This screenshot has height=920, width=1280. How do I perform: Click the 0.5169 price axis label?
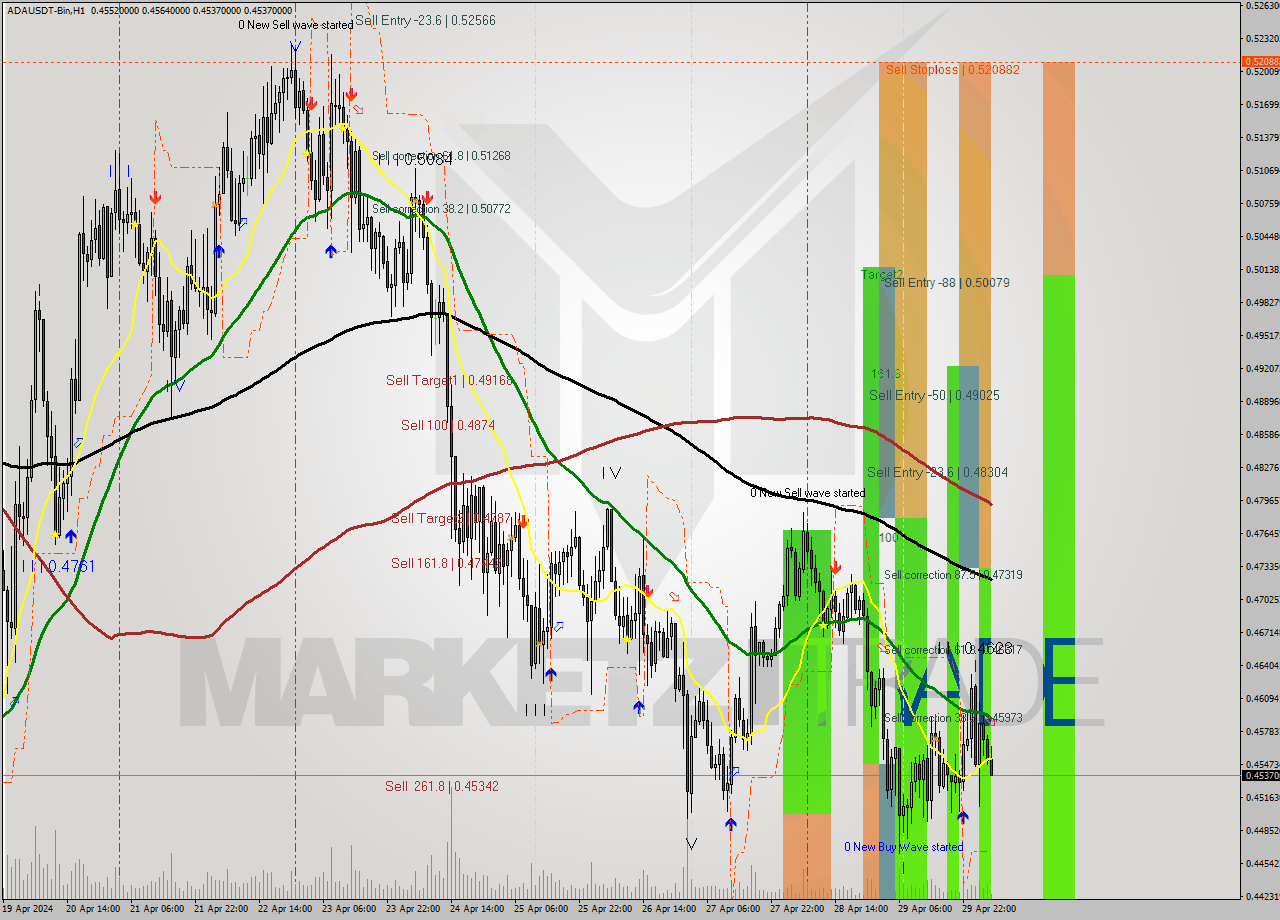[1263, 104]
